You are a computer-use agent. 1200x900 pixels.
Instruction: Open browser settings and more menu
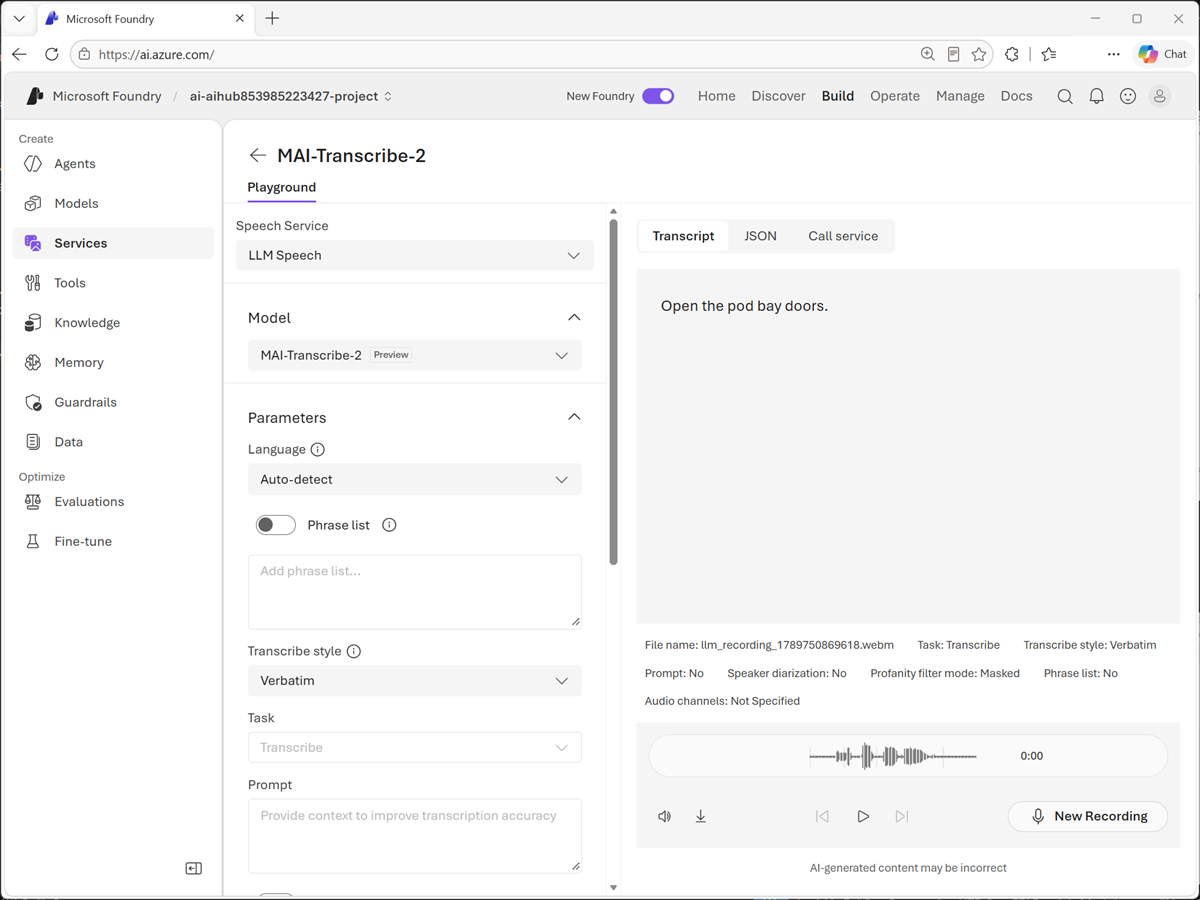[1113, 54]
